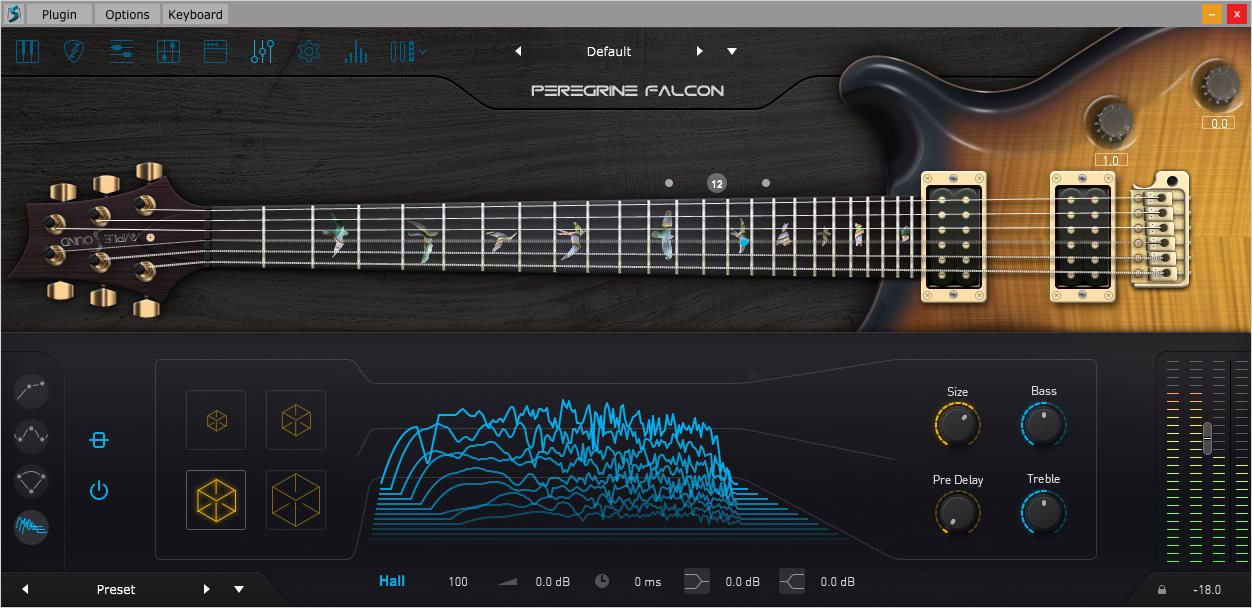
Task: Click the Treble knob
Action: 1043,513
